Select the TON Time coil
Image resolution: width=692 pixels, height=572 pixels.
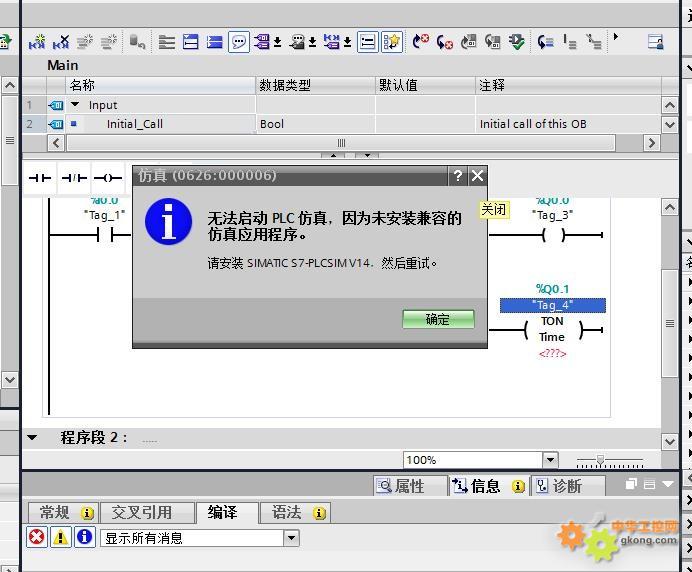(553, 329)
